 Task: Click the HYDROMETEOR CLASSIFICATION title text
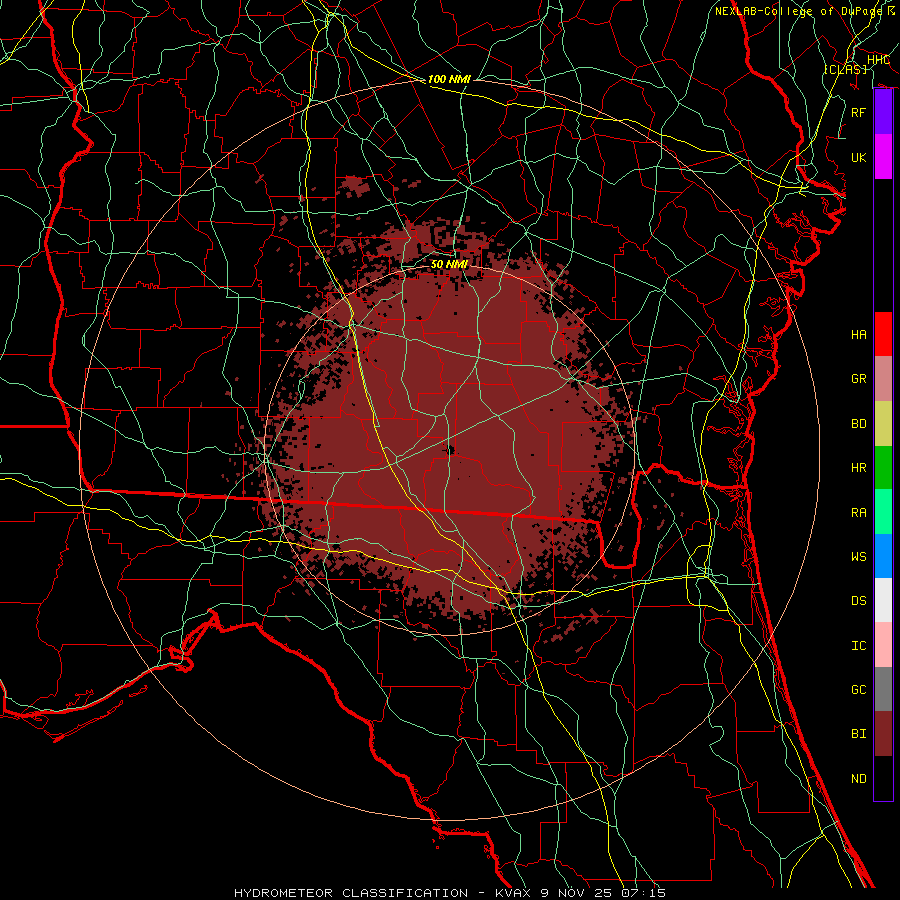coord(351,893)
